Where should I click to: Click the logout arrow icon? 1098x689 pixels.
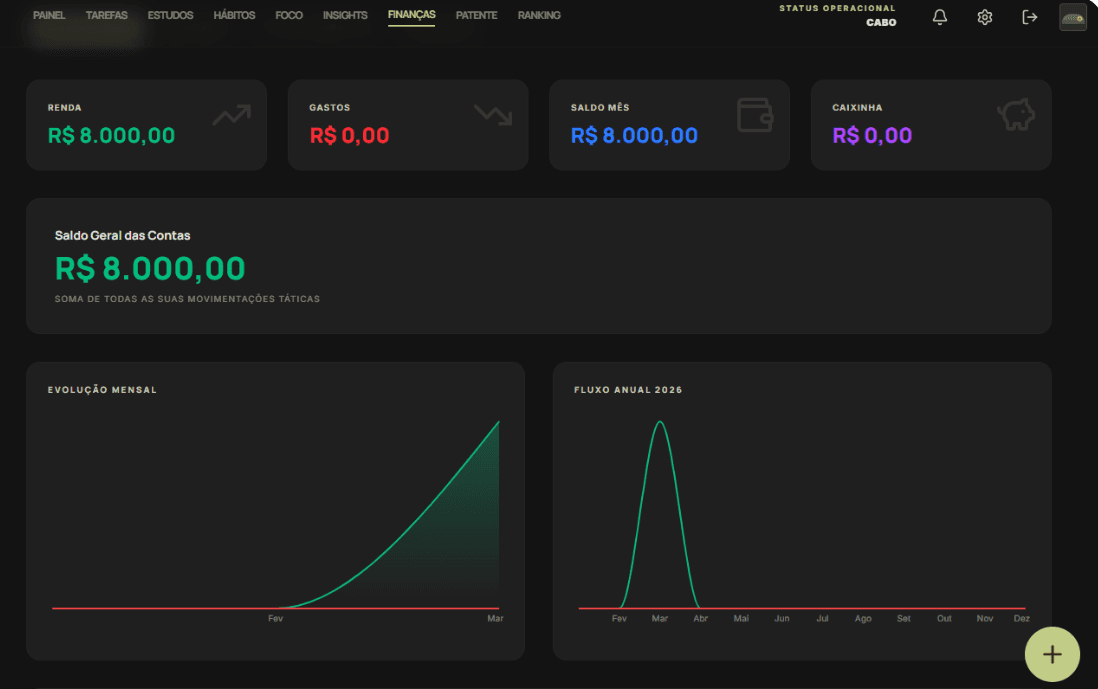[1030, 17]
